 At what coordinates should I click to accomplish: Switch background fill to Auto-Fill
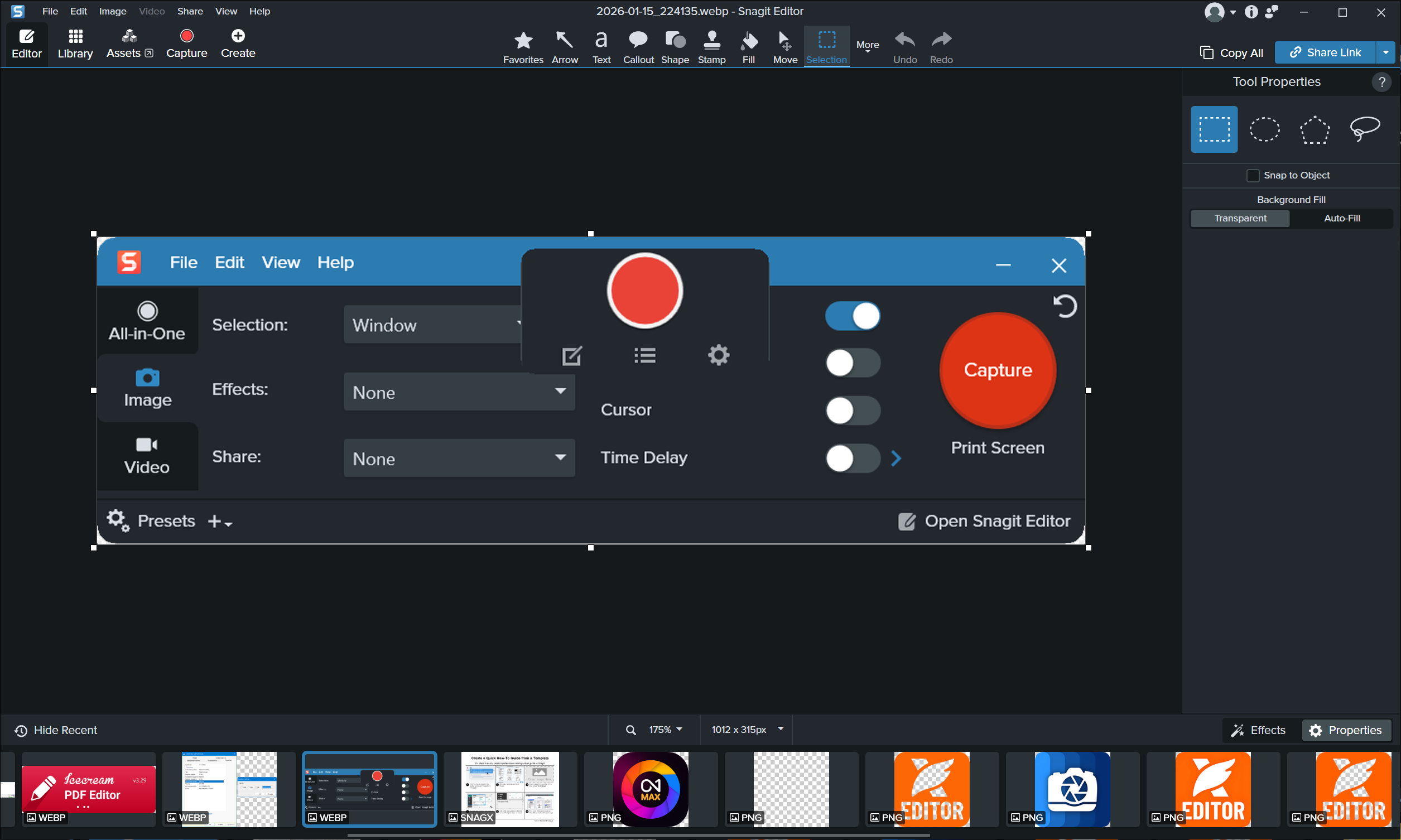click(1341, 219)
